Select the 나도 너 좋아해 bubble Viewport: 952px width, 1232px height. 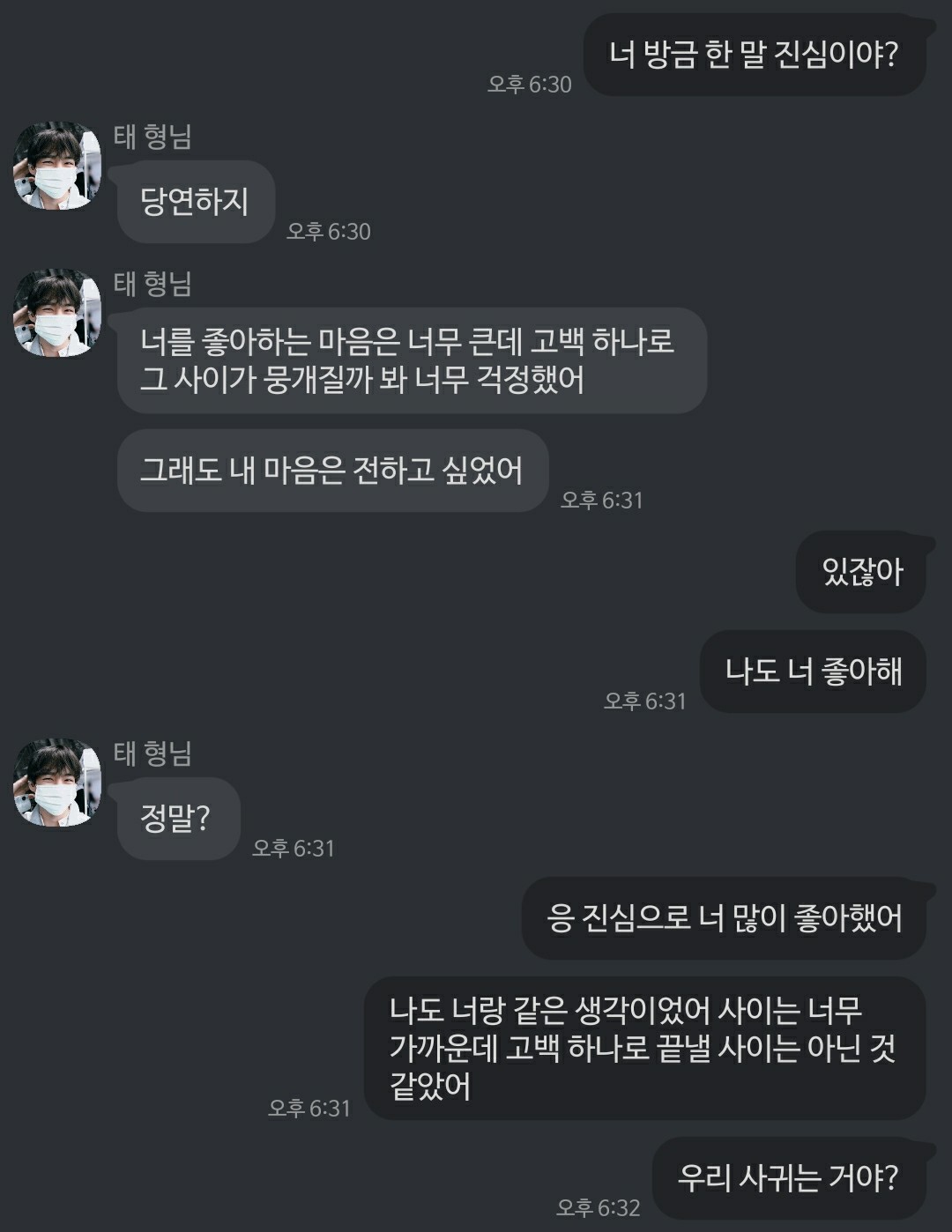(813, 672)
